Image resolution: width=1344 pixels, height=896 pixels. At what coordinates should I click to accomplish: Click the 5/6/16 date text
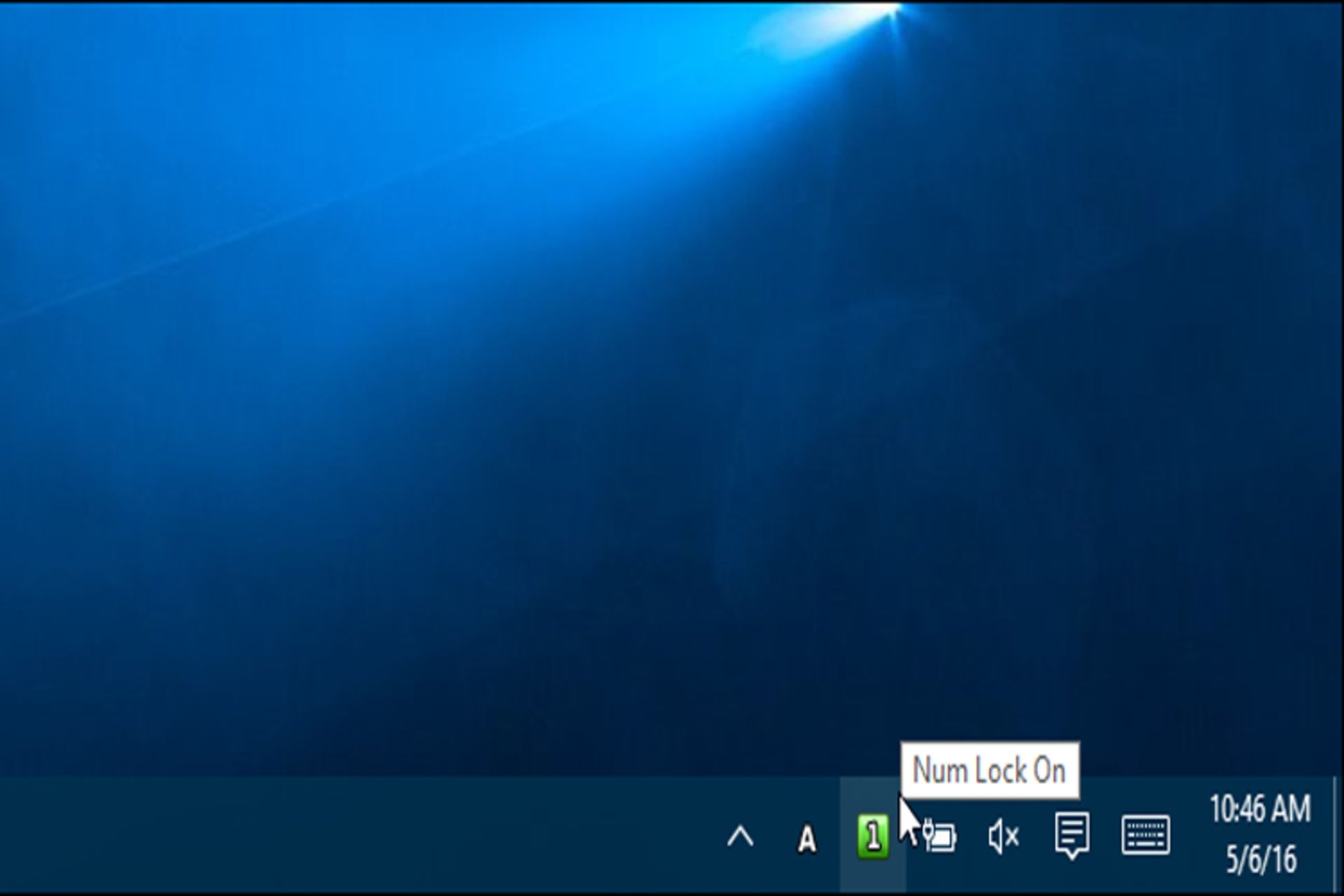coord(1260,859)
